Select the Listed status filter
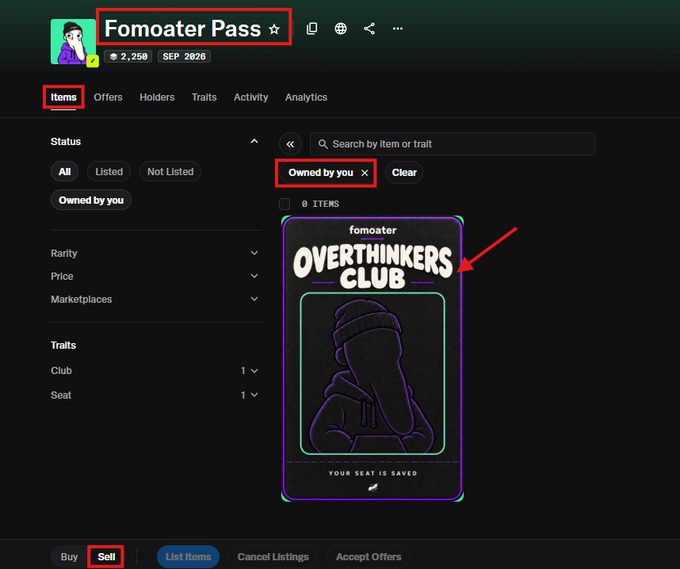Screen dimensions: 680x569 point(109,172)
